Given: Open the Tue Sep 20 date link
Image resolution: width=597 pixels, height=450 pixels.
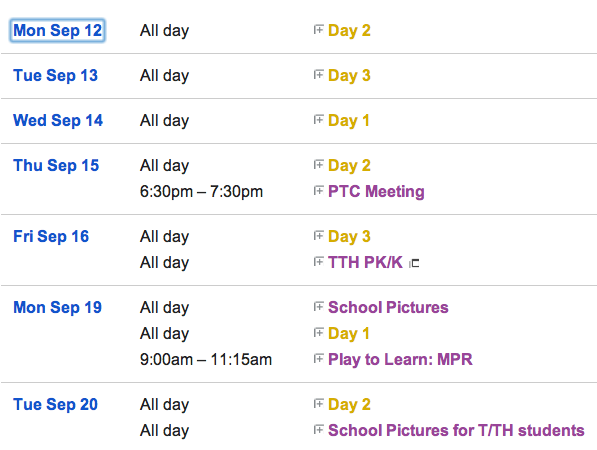Looking at the screenshot, I should click(x=56, y=404).
